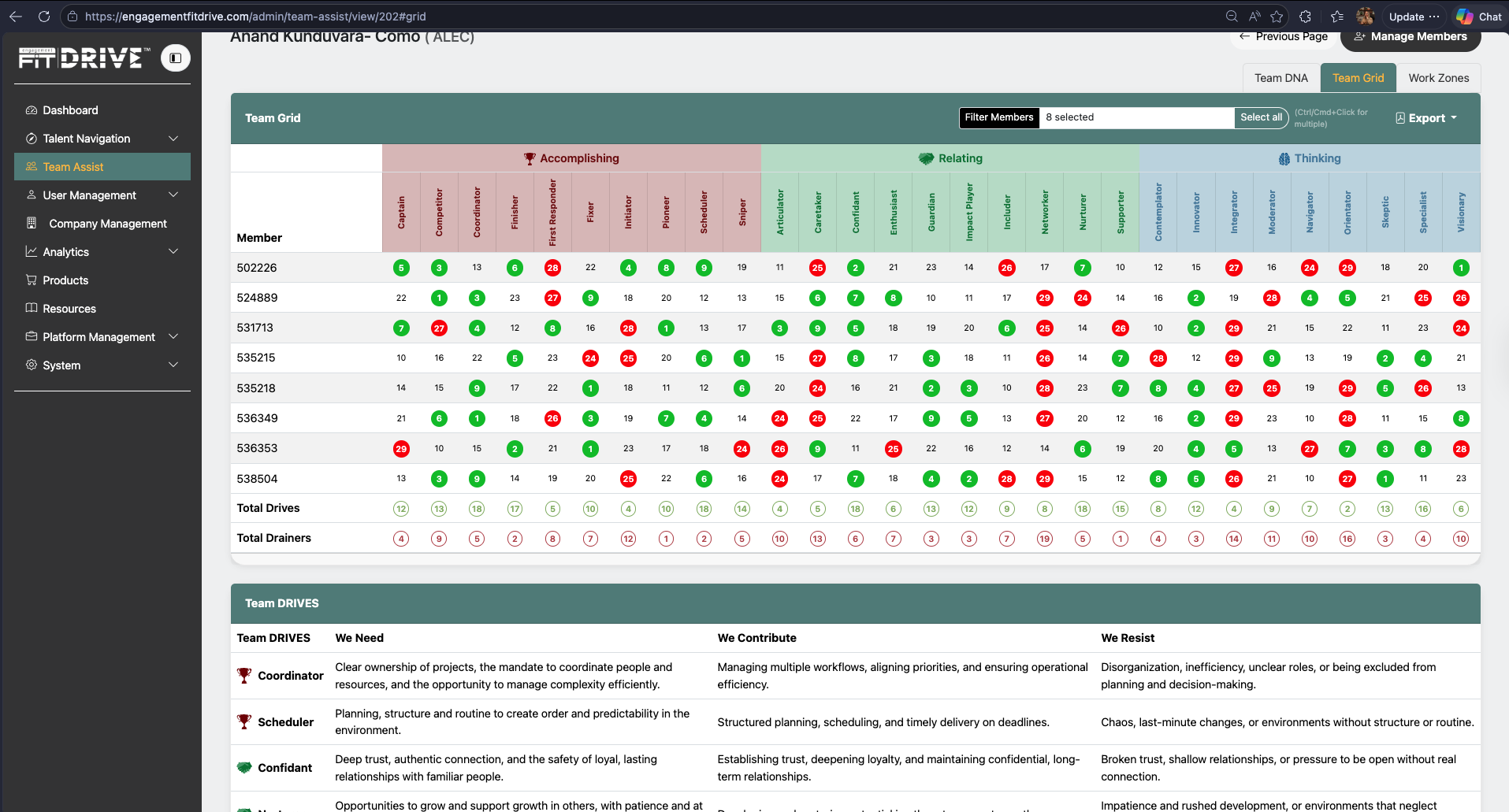This screenshot has width=1509, height=812.
Task: Select member 535215 in the grid
Action: (256, 358)
